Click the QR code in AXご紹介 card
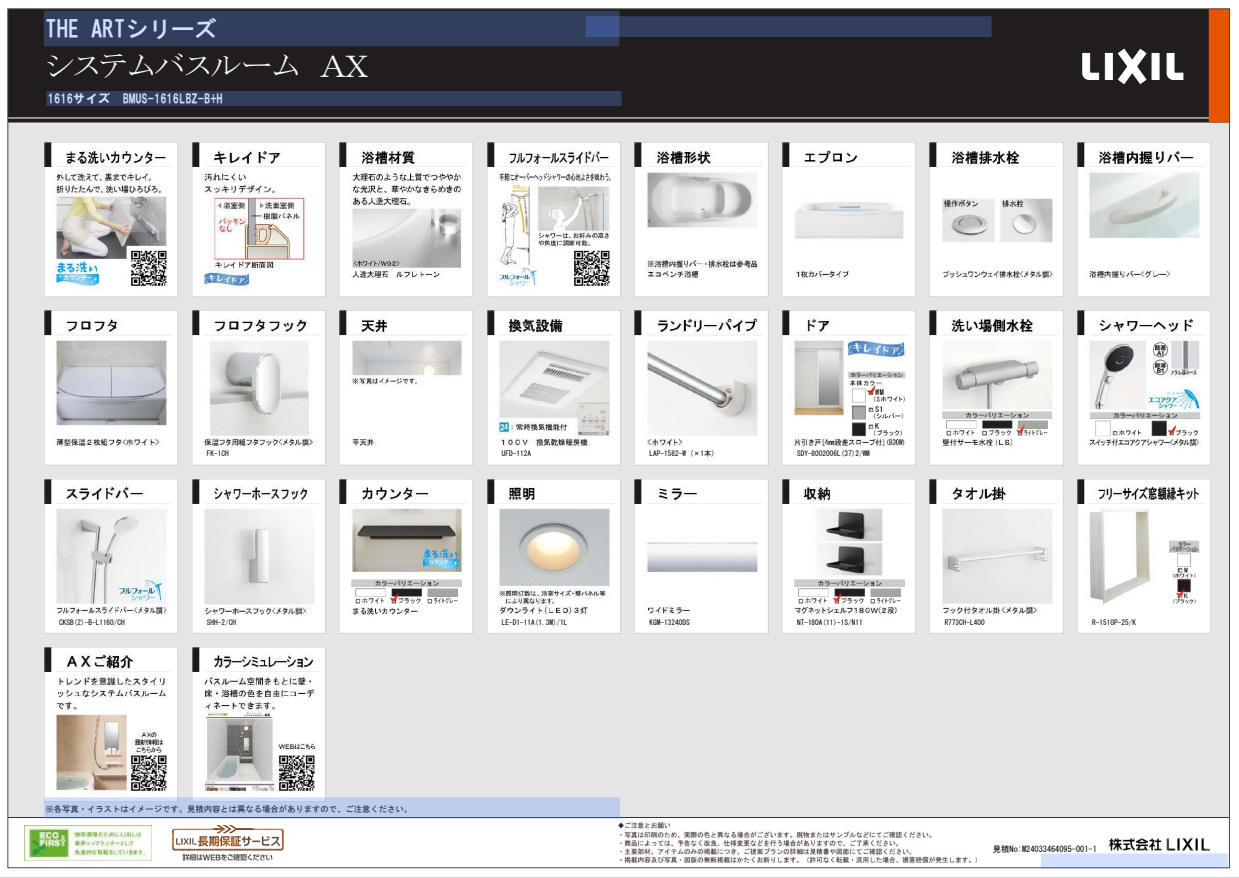This screenshot has height=878, width=1239. (149, 772)
